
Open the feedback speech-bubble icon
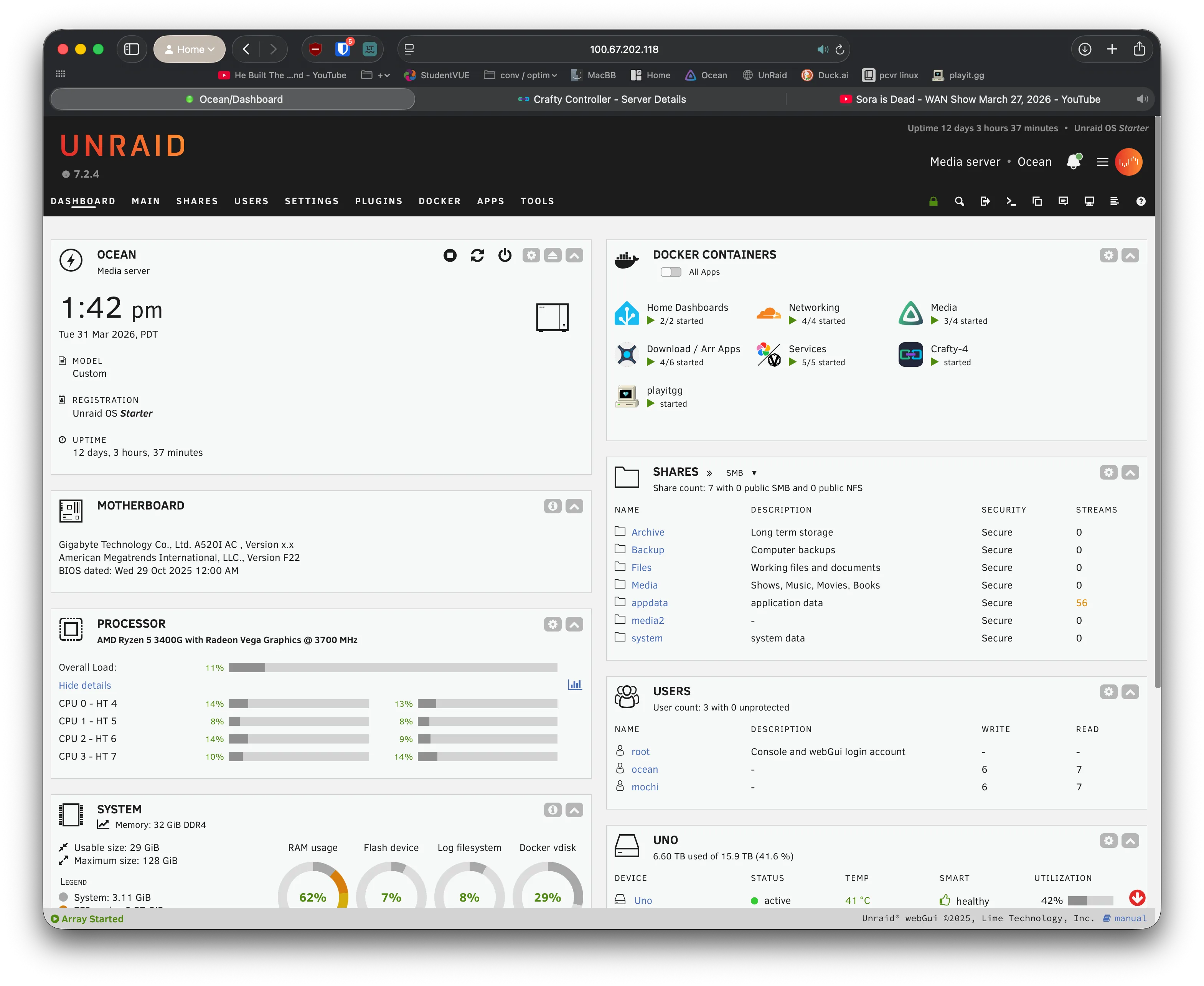pyautogui.click(x=1063, y=202)
